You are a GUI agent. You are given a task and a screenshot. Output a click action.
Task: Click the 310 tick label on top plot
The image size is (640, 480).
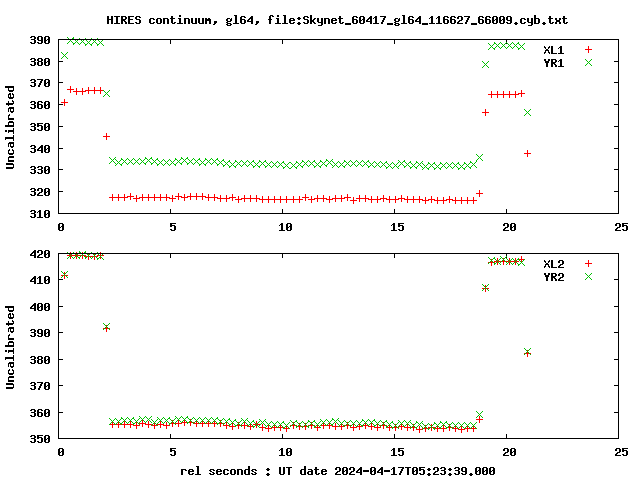pos(40,213)
